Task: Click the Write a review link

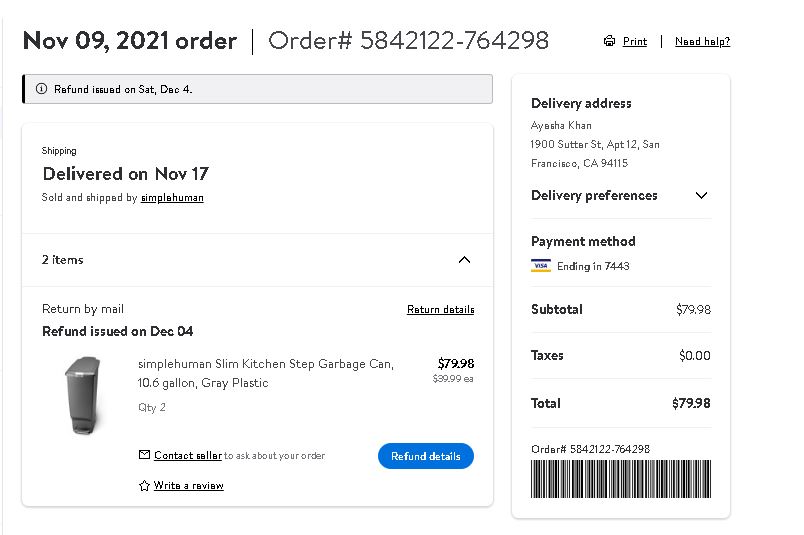Action: pyautogui.click(x=189, y=485)
